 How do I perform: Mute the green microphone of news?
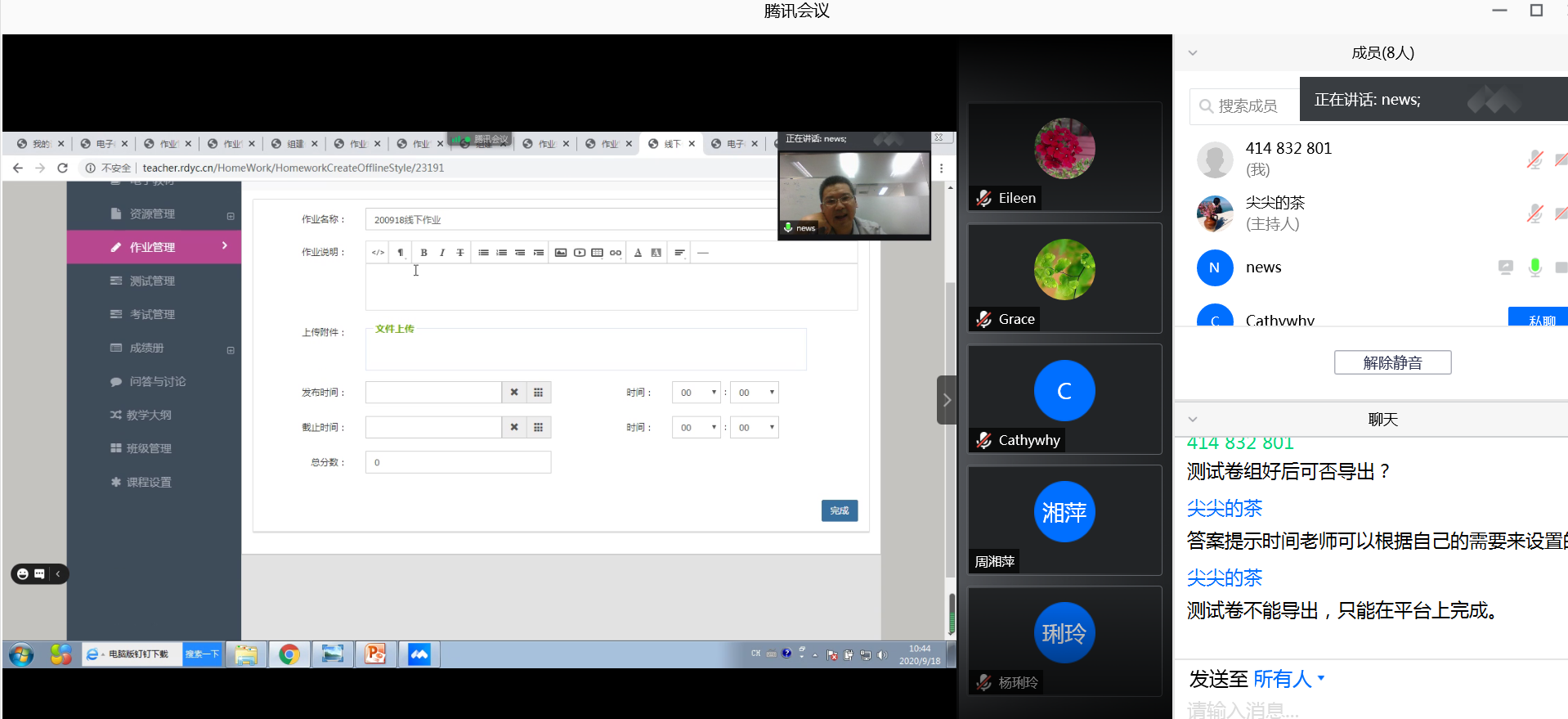pos(1534,267)
